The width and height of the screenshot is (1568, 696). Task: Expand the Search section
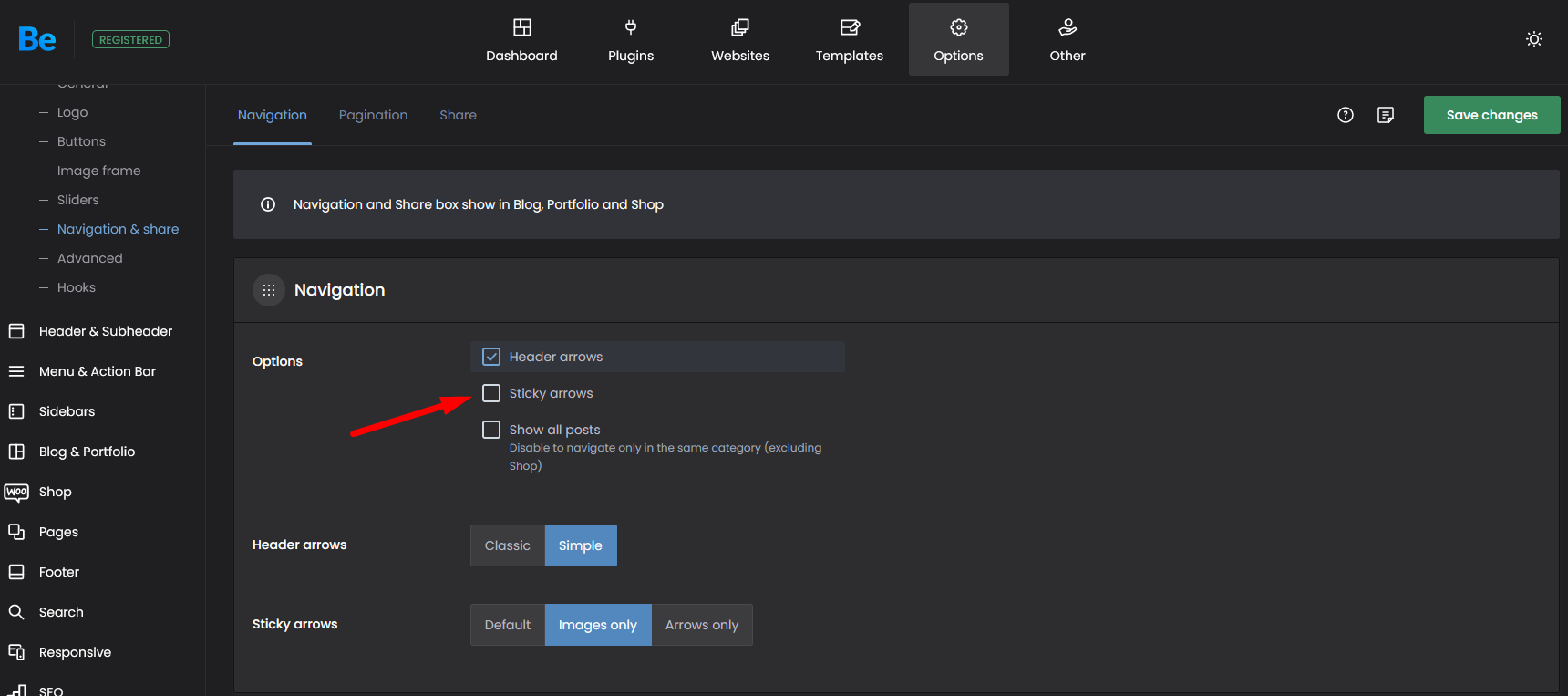click(x=61, y=612)
